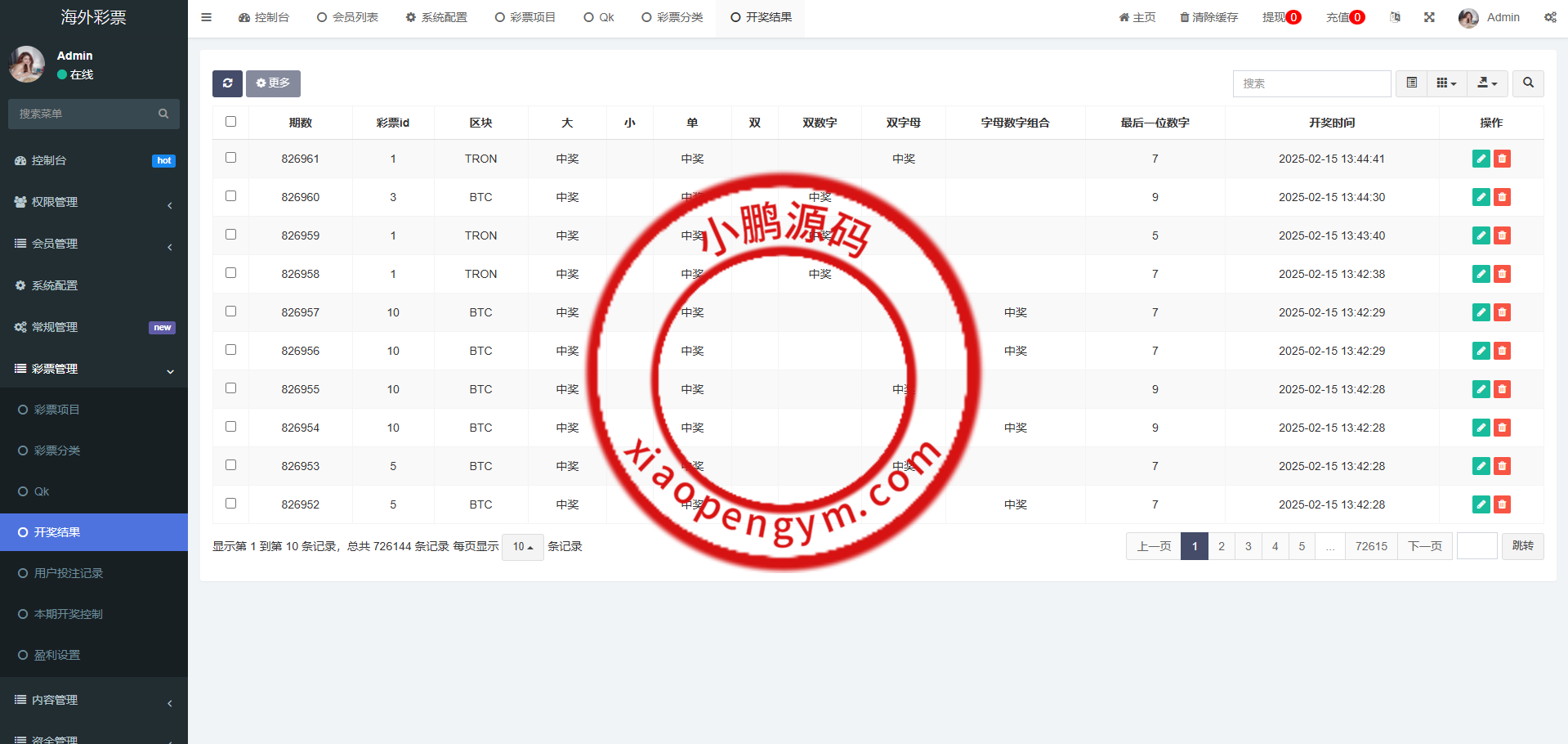Check the select-all checkbox in header
This screenshot has height=744, width=1568.
click(x=230, y=121)
